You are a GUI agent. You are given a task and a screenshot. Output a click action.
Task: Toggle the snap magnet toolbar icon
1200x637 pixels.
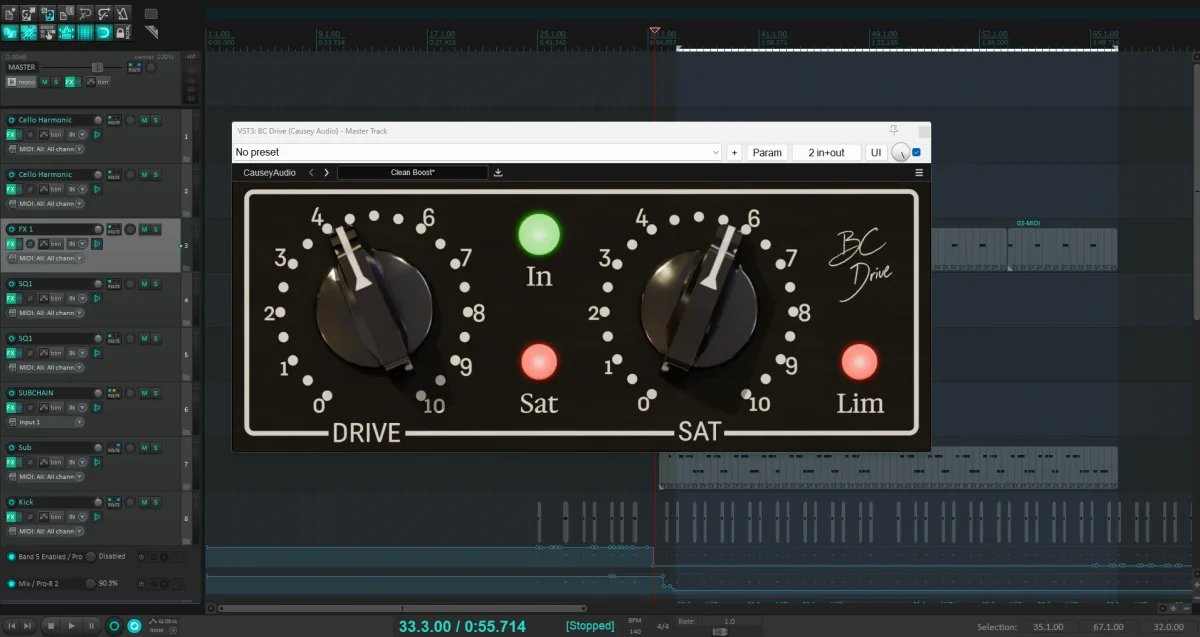(x=104, y=32)
